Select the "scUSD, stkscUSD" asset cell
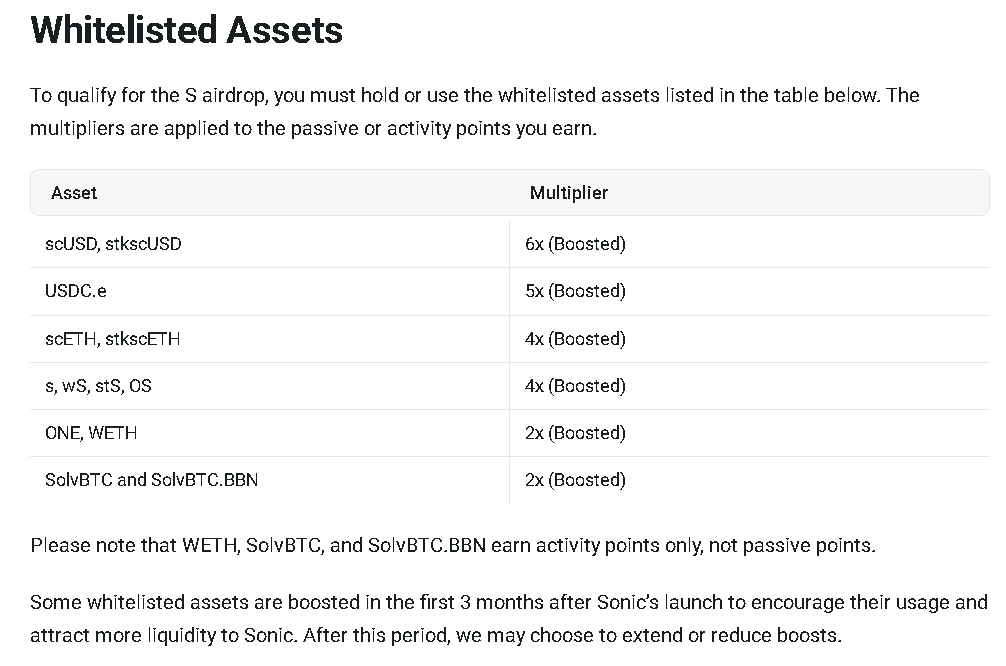1006x666 pixels. tap(113, 244)
